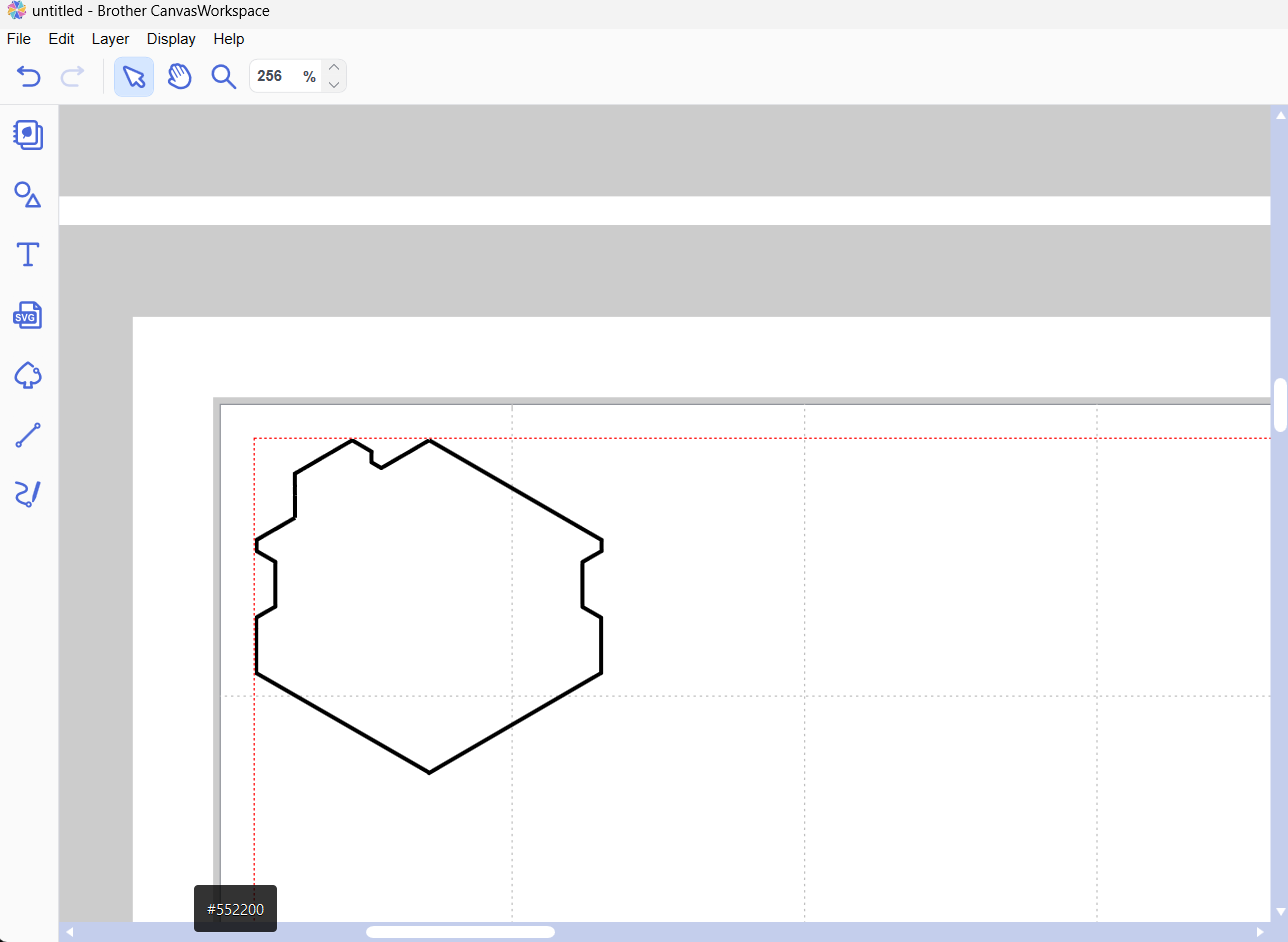Screen dimensions: 1288x942
Task: Select the straight line Path tool
Action: 28,435
